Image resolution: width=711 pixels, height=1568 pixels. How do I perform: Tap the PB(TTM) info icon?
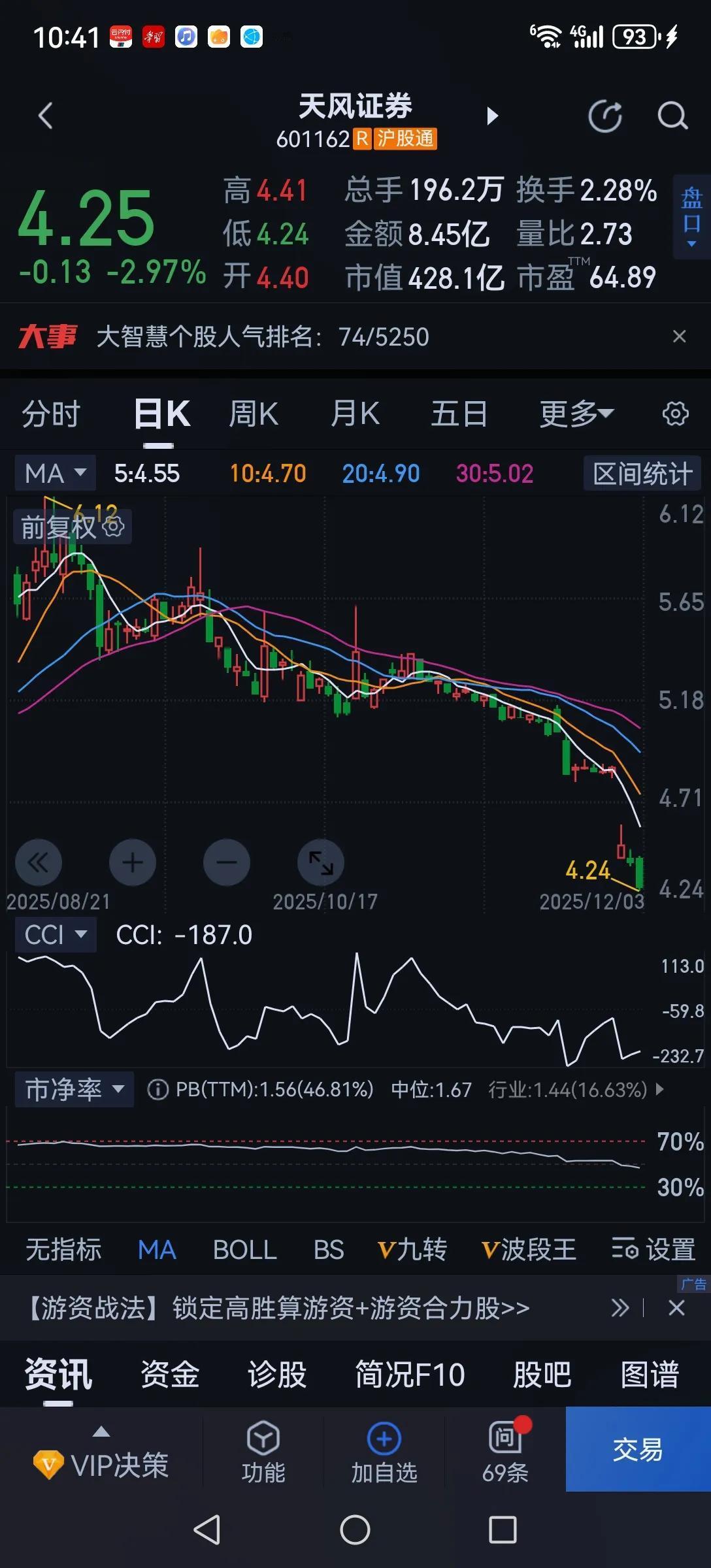coord(157,1089)
